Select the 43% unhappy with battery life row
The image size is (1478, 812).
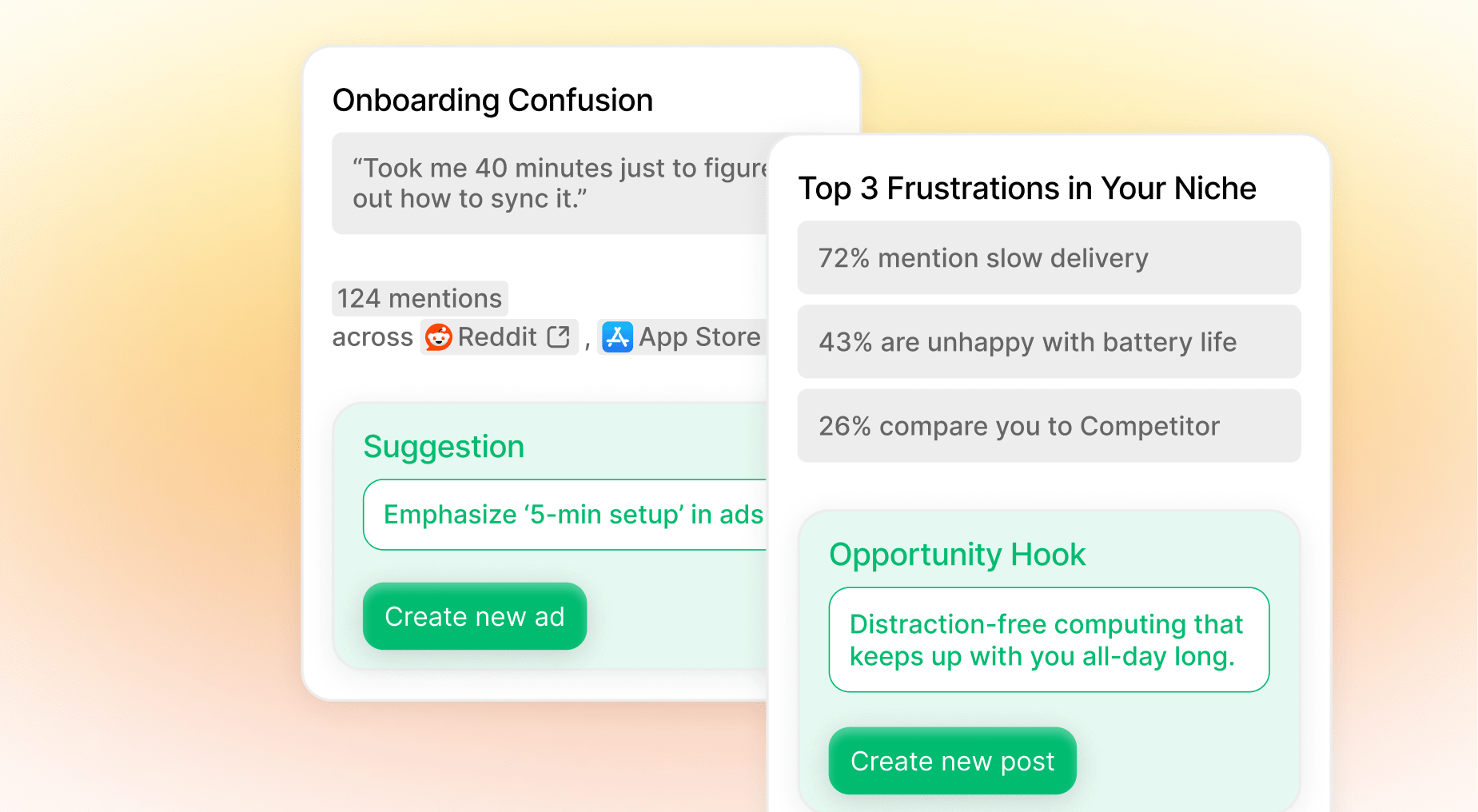tap(1049, 341)
